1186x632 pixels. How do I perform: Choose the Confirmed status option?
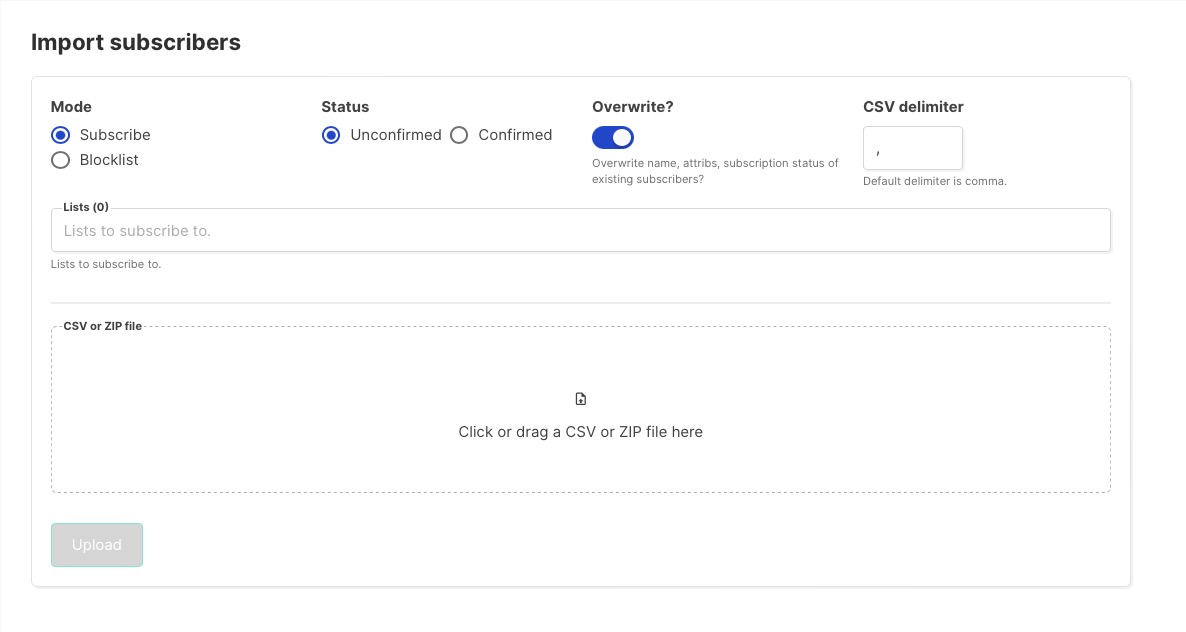(459, 135)
